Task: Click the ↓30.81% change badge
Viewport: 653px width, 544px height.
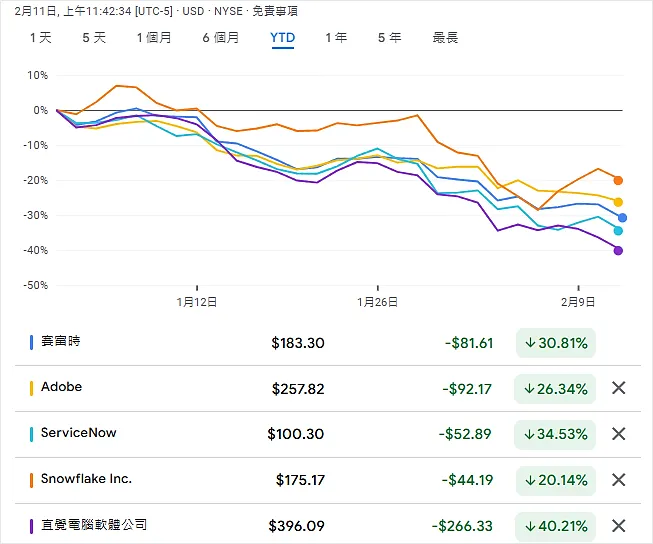Action: tap(556, 343)
